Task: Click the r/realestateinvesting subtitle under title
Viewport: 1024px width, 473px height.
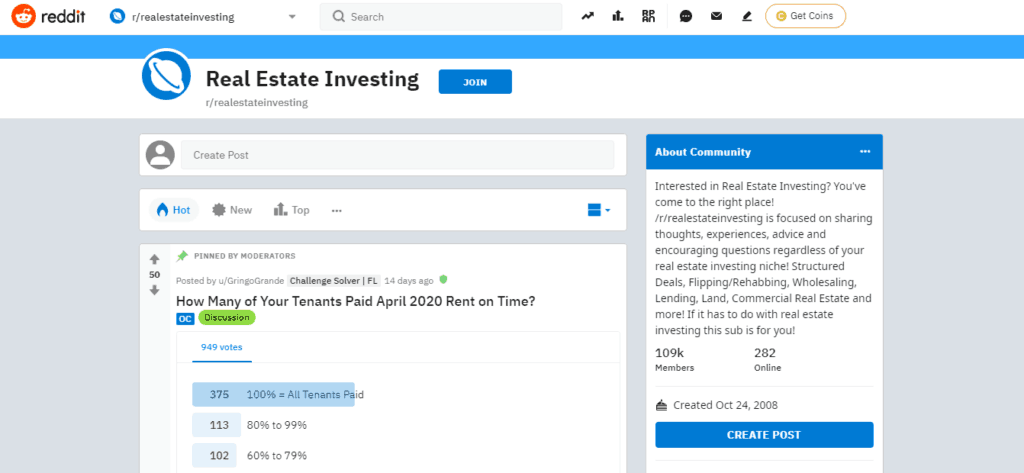Action: coord(257,103)
